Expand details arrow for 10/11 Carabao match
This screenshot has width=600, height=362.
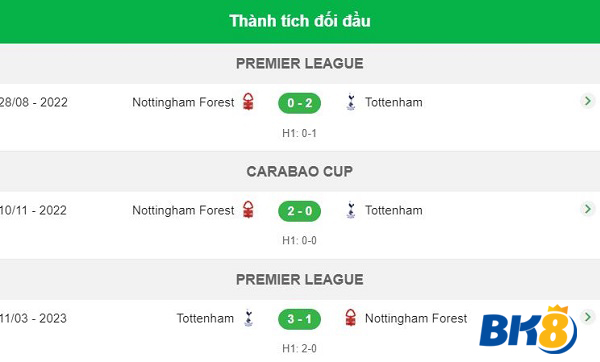(x=587, y=209)
